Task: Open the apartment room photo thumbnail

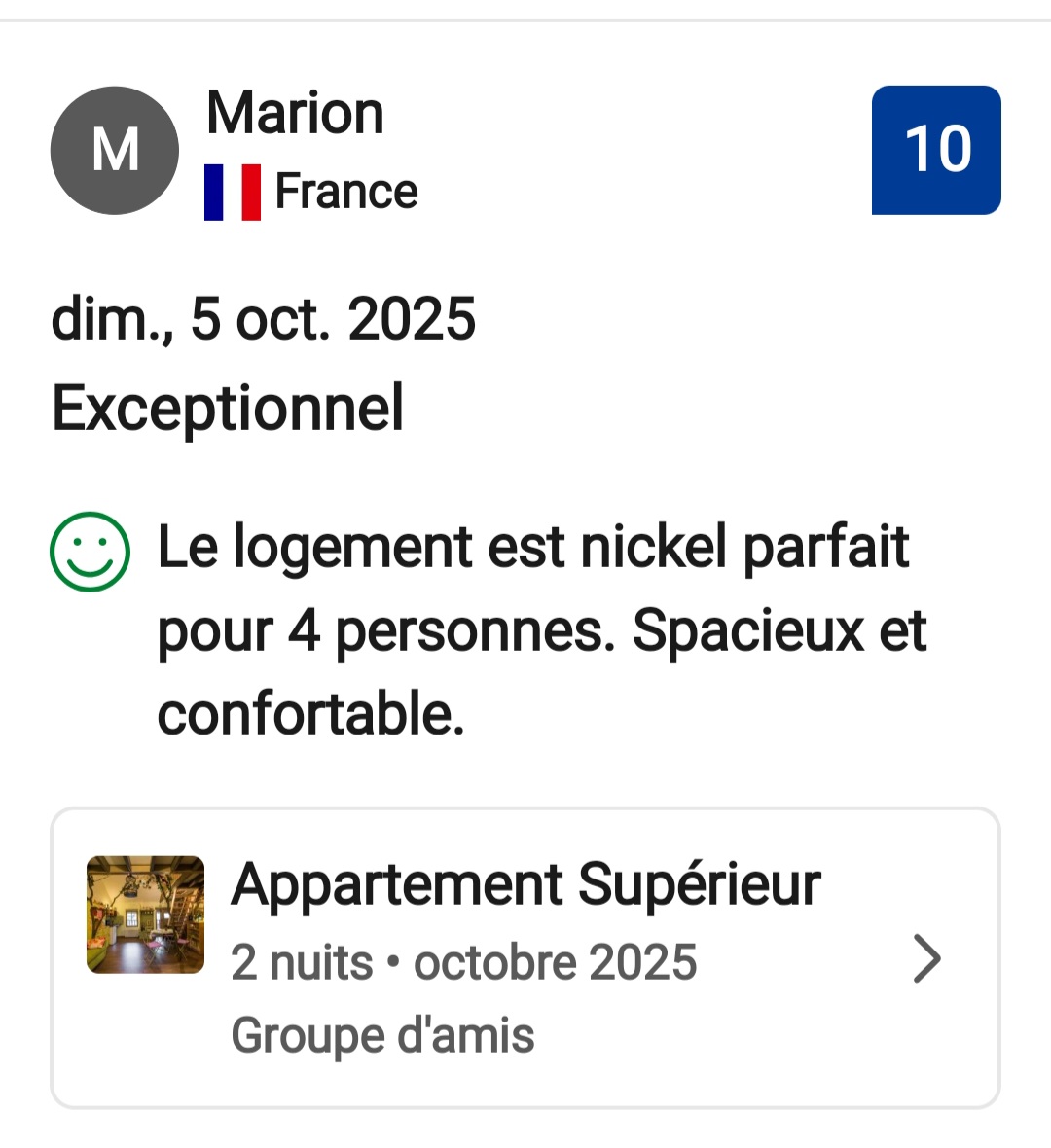Action: point(145,915)
